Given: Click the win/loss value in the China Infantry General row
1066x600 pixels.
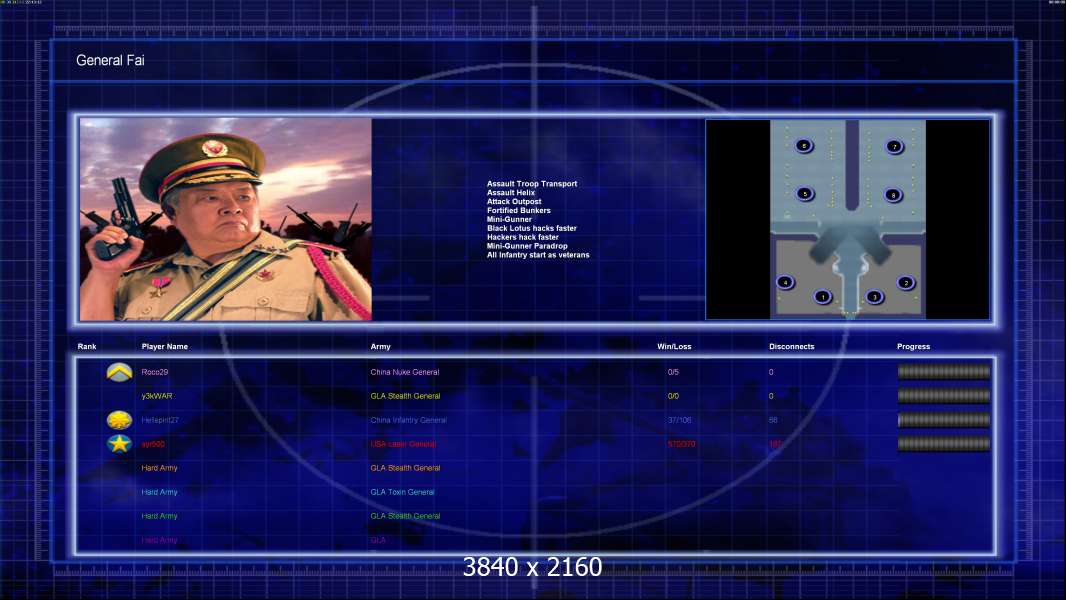Looking at the screenshot, I should pyautogui.click(x=679, y=420).
